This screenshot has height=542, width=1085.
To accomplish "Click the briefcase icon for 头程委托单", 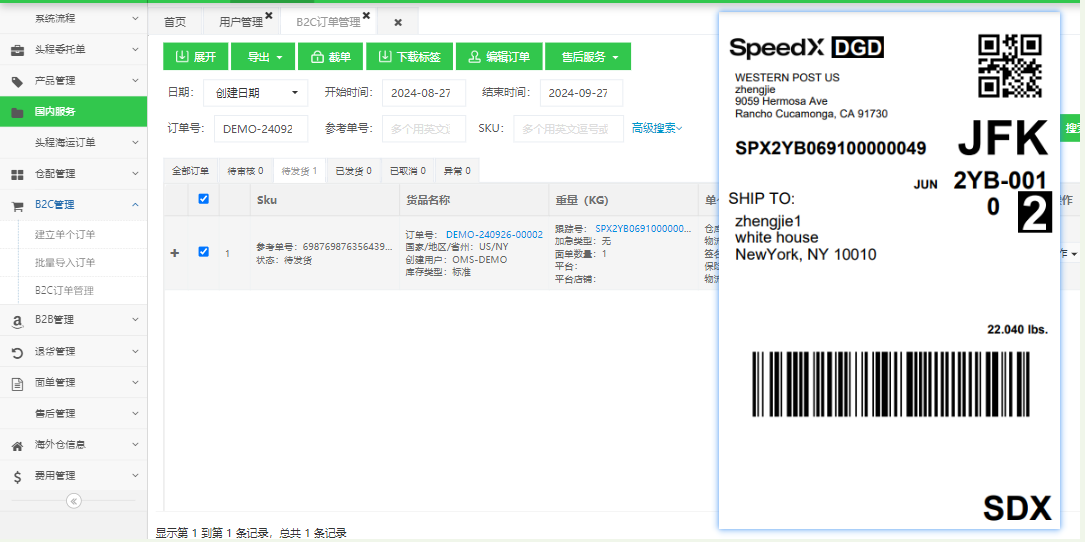I will (x=17, y=50).
